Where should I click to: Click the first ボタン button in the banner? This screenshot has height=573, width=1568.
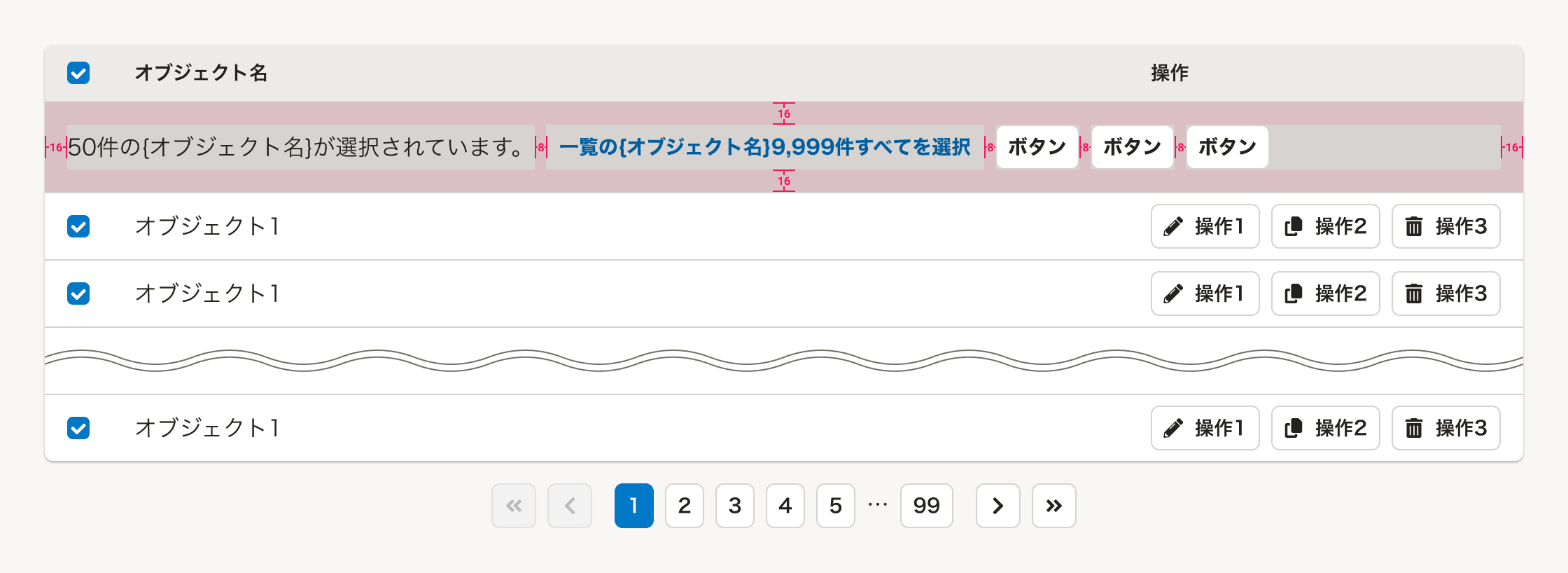coord(1036,147)
